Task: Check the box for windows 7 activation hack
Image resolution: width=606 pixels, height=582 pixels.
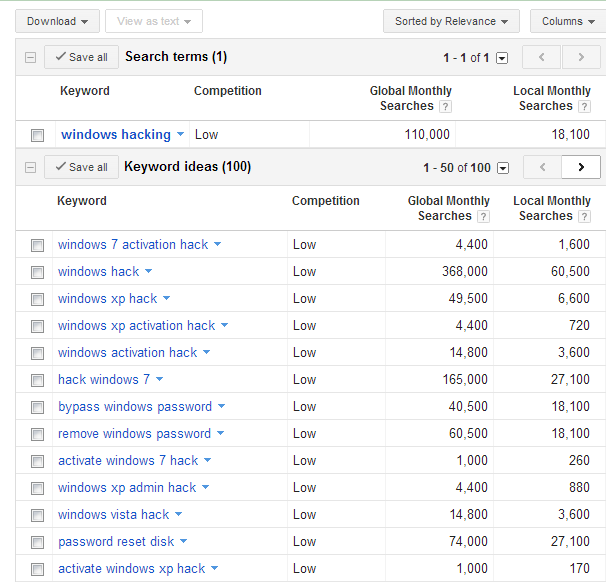Action: (x=37, y=245)
